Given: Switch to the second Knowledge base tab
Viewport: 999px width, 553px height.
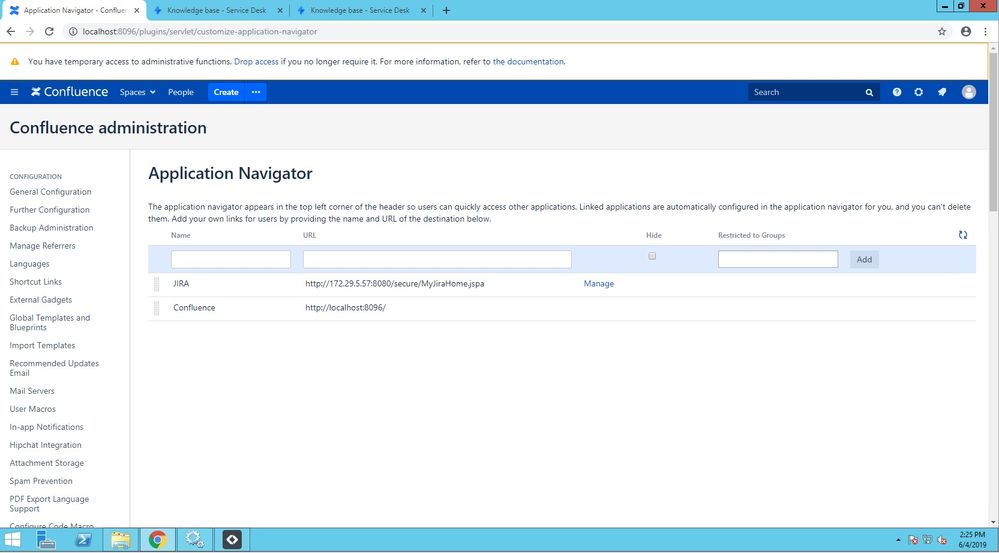Looking at the screenshot, I should pos(217,10).
